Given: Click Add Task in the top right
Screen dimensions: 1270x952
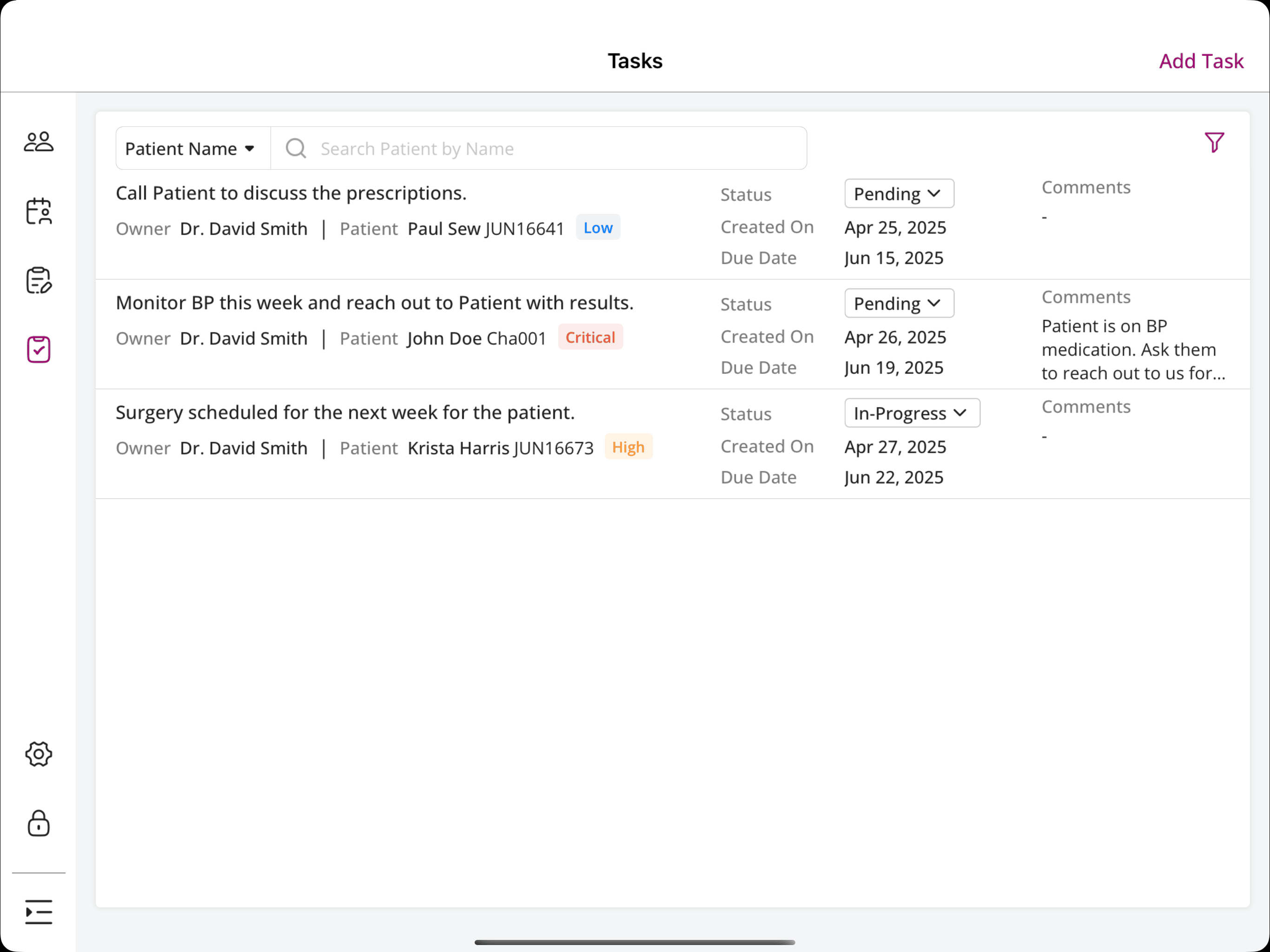Looking at the screenshot, I should click(x=1201, y=61).
